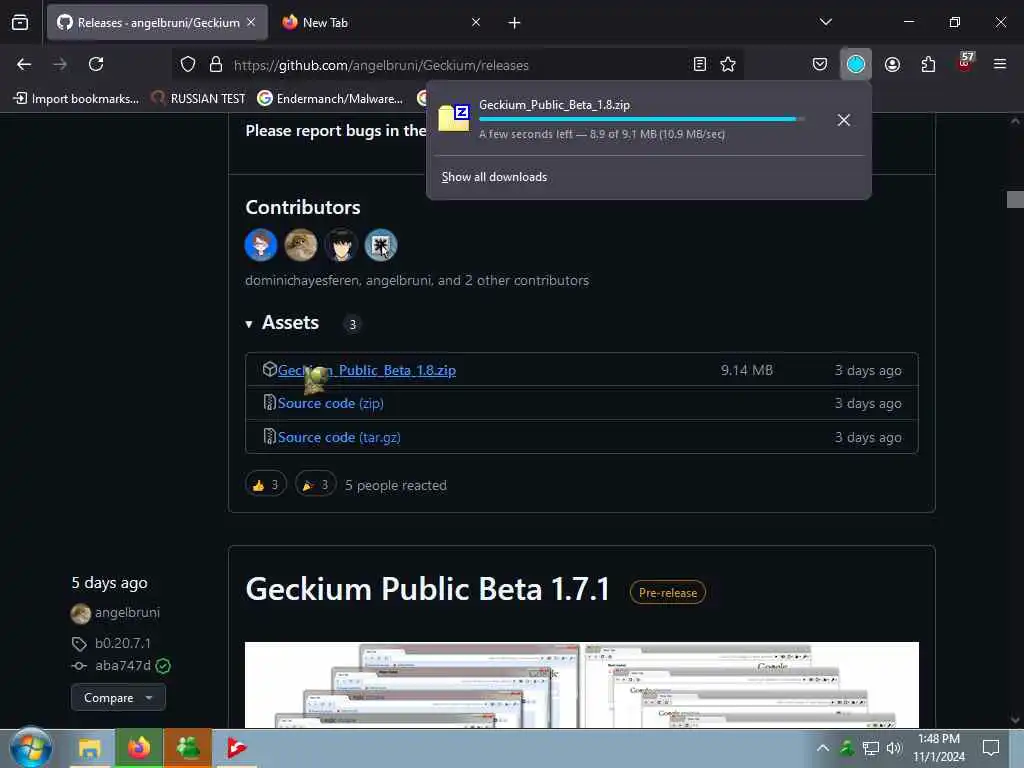Collapse the Assets section

(282, 323)
